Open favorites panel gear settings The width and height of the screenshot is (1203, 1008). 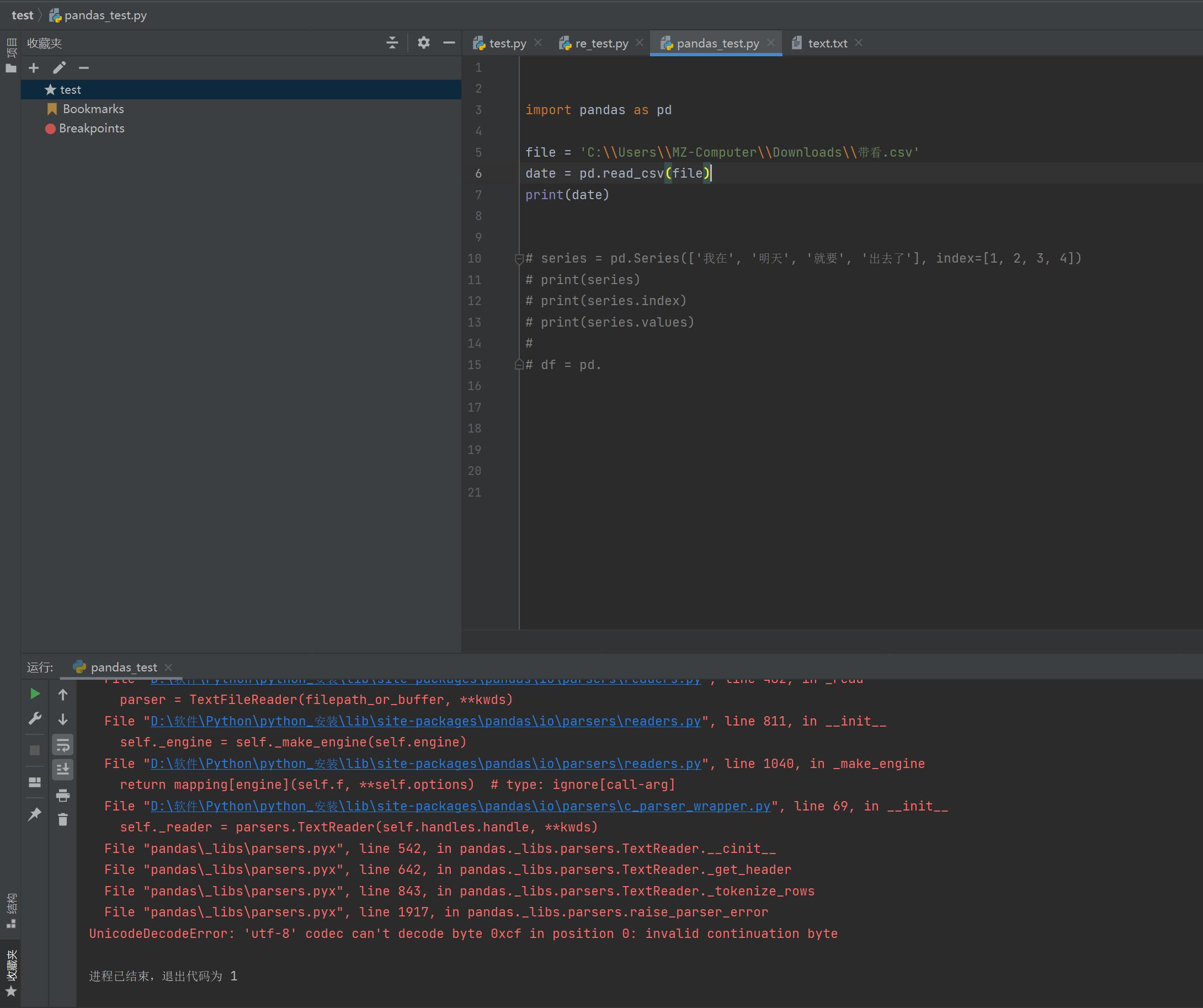(x=423, y=43)
